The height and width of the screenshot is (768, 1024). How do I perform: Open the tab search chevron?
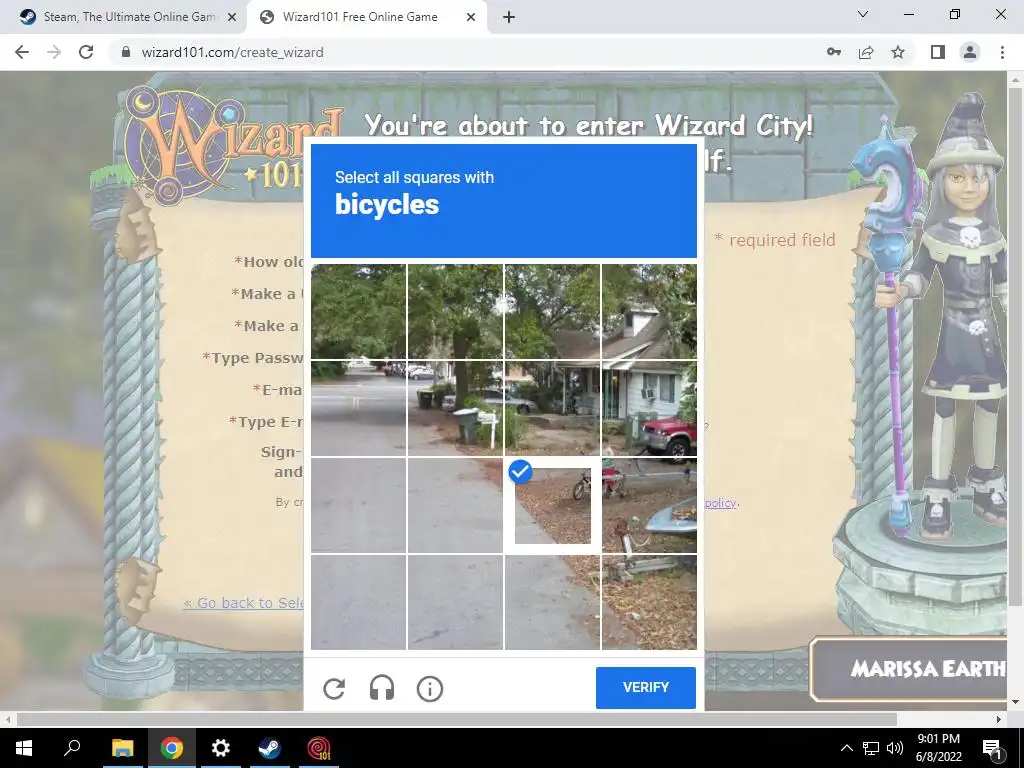pyautogui.click(x=863, y=14)
